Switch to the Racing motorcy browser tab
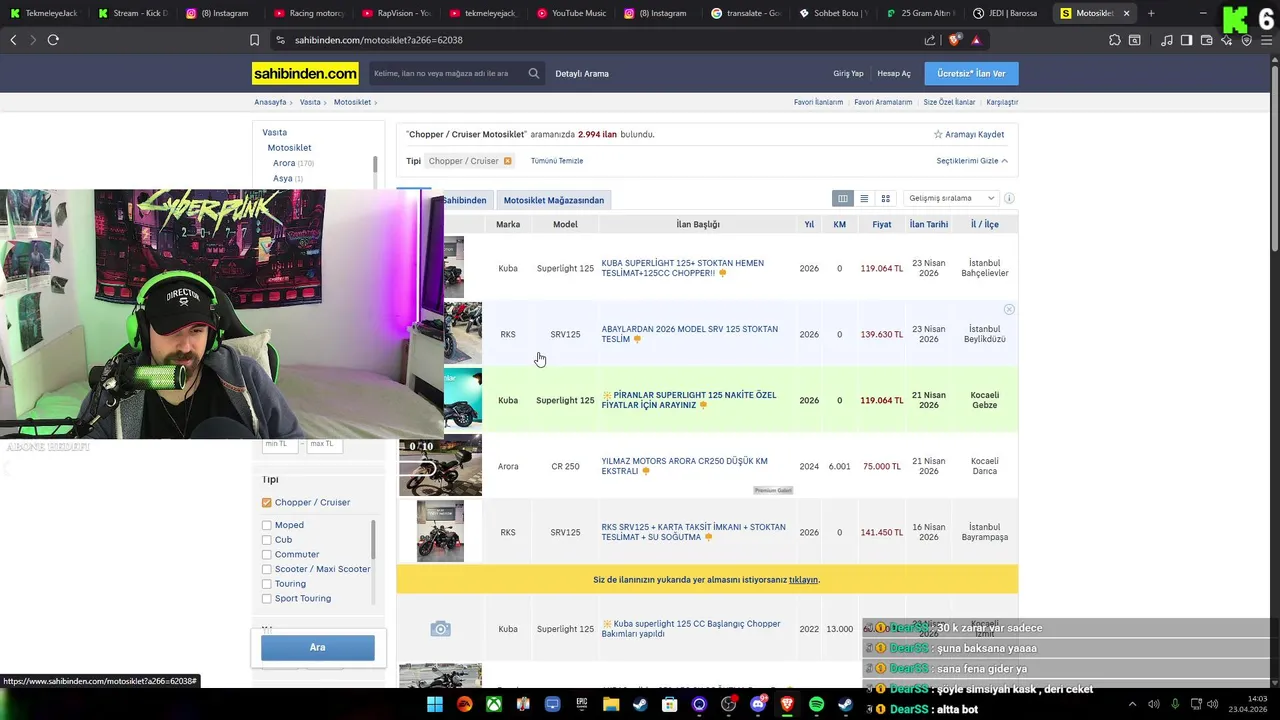The image size is (1280, 720). pyautogui.click(x=310, y=13)
